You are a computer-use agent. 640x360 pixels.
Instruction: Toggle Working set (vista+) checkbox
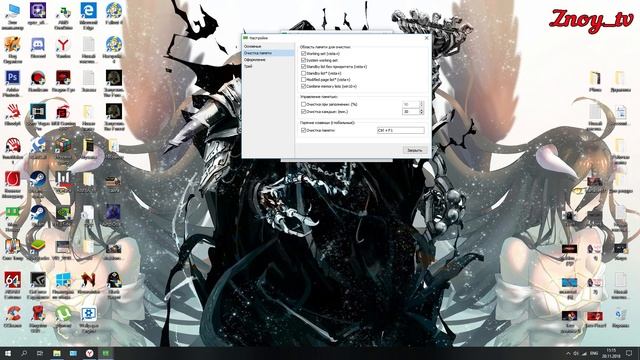[303, 53]
